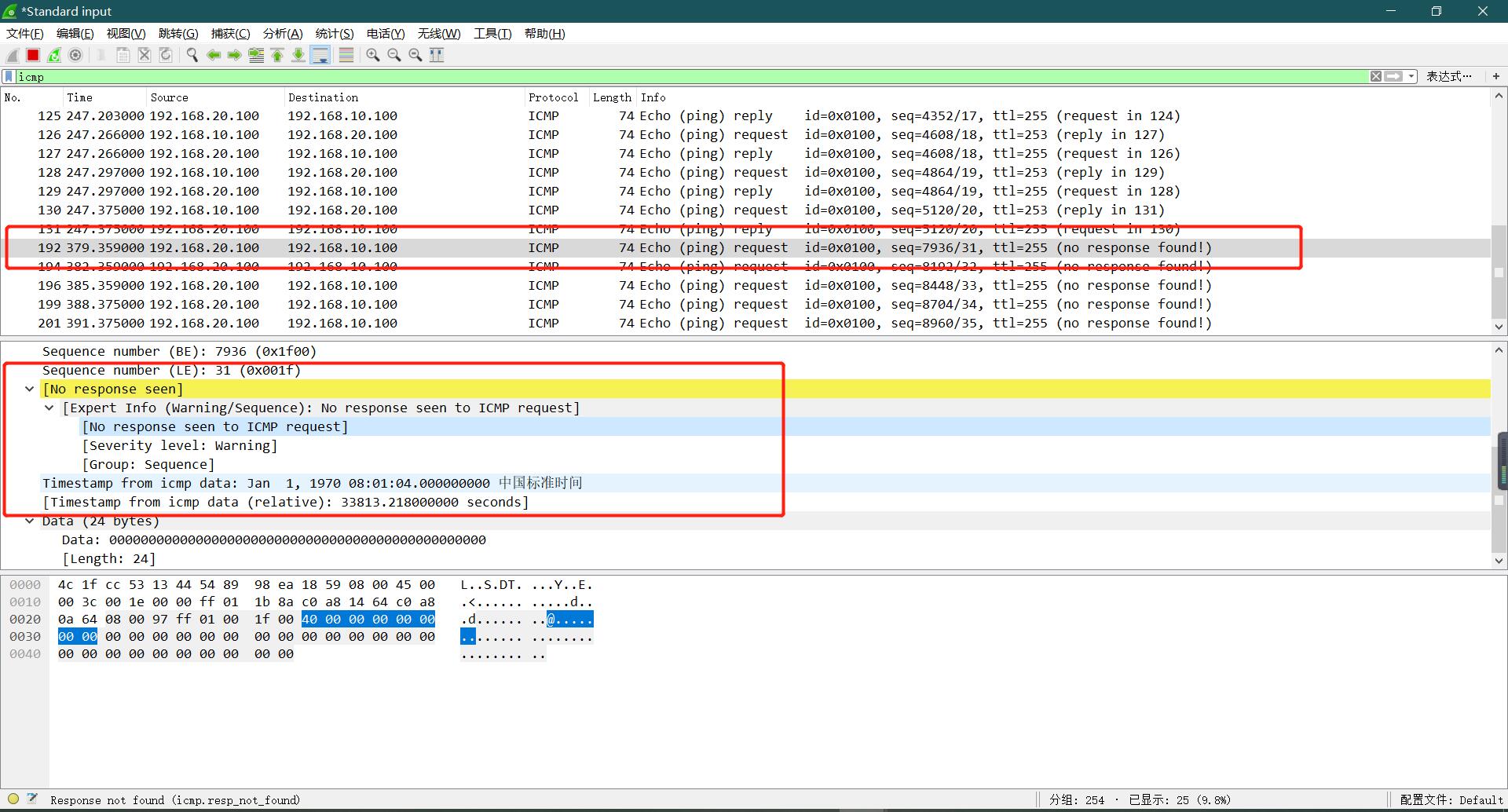Screen dimensions: 1508x812
Task: Clear the icmp display filter
Action: pos(1376,76)
